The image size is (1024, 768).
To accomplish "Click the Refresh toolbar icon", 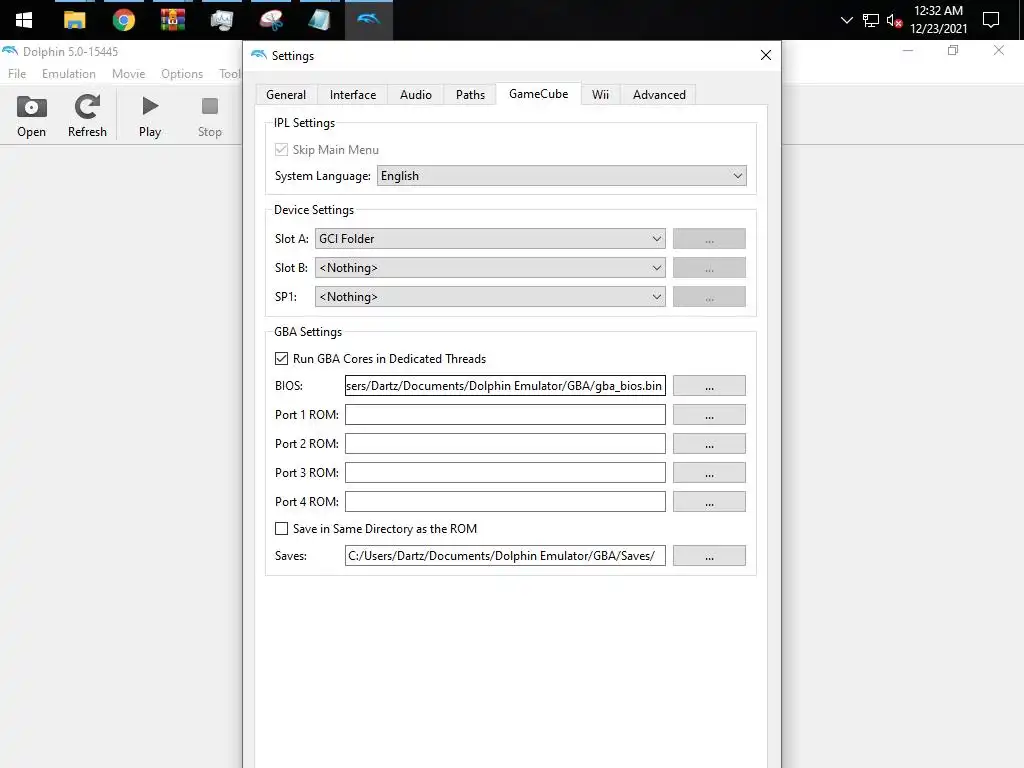I will 87,116.
